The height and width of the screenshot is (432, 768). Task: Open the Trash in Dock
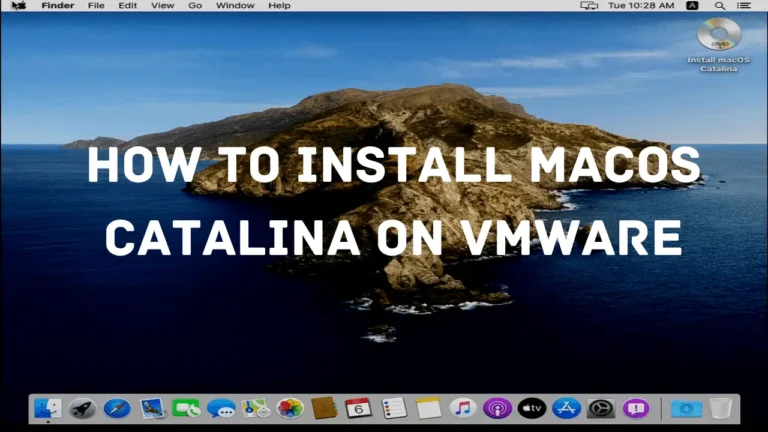(x=720, y=408)
